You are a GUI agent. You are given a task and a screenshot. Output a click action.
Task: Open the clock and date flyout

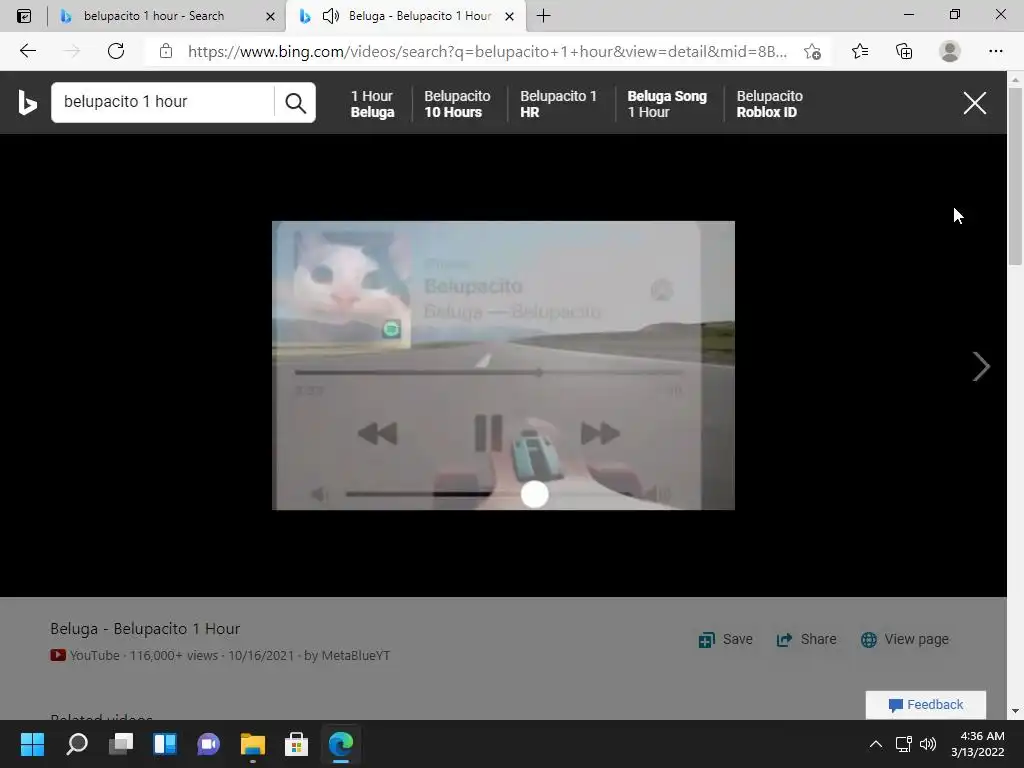point(978,744)
